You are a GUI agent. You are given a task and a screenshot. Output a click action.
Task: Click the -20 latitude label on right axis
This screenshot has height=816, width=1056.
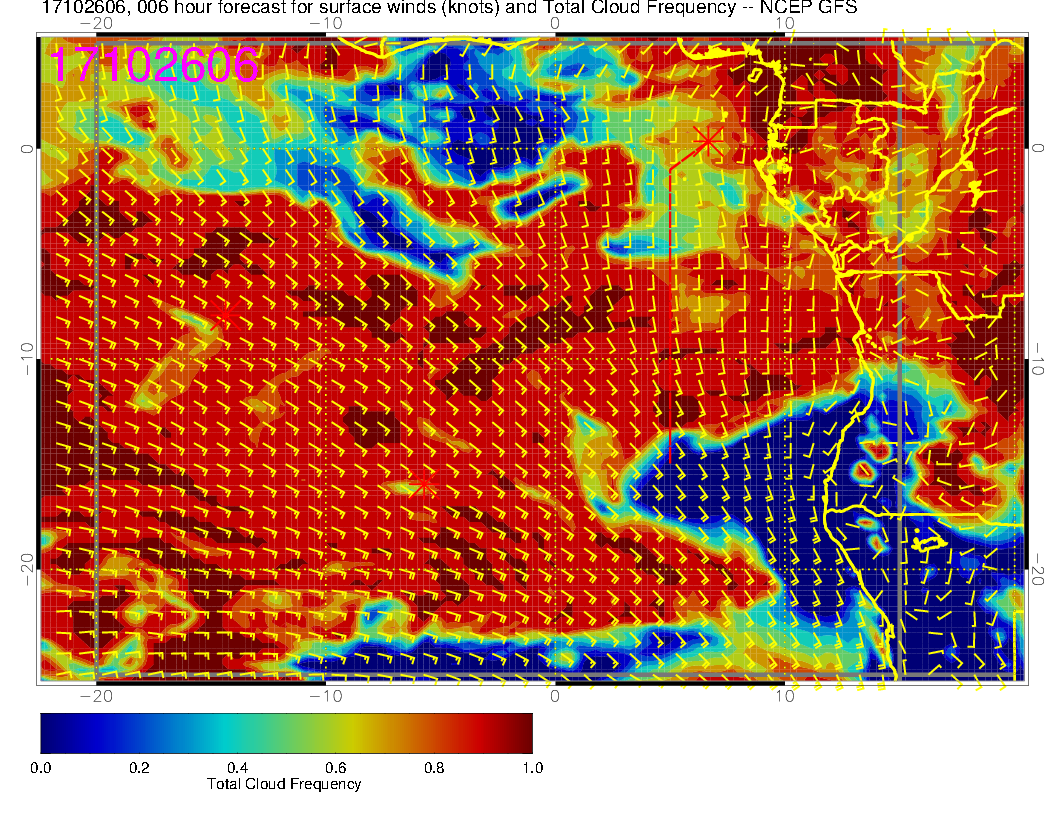click(1037, 570)
